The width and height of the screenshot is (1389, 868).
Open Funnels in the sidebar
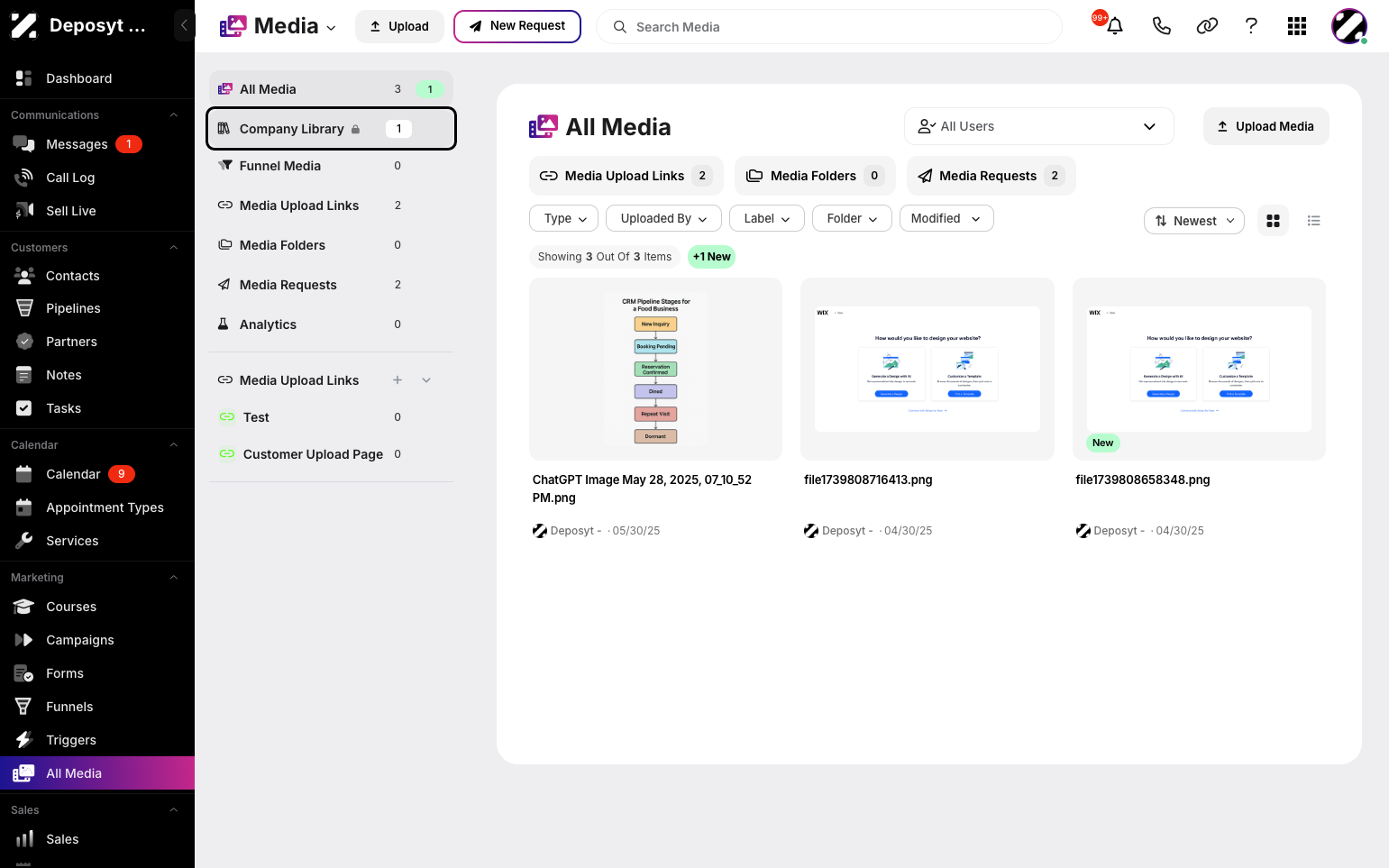tap(97, 707)
